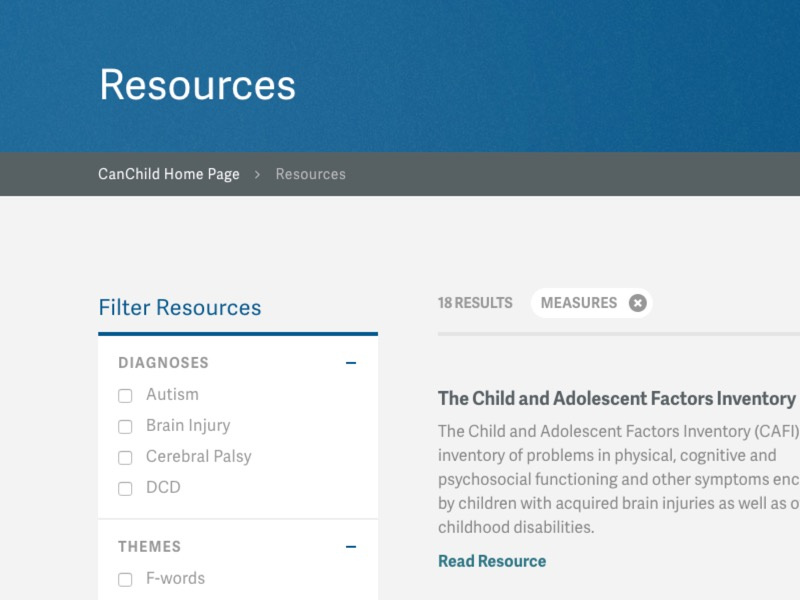
Task: Collapse the Diagnoses filter section
Action: (x=351, y=363)
